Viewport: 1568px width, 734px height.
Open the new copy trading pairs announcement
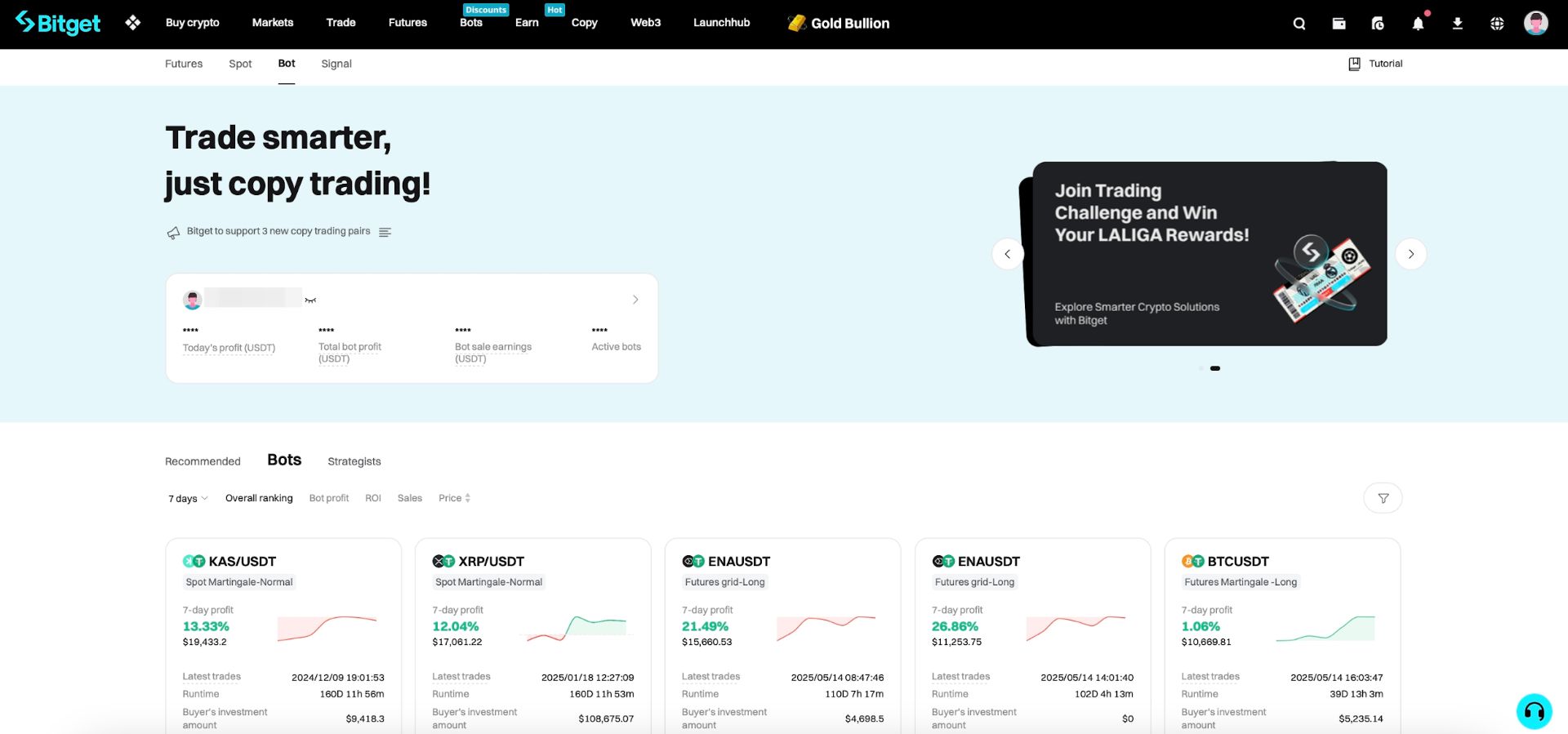pos(278,231)
